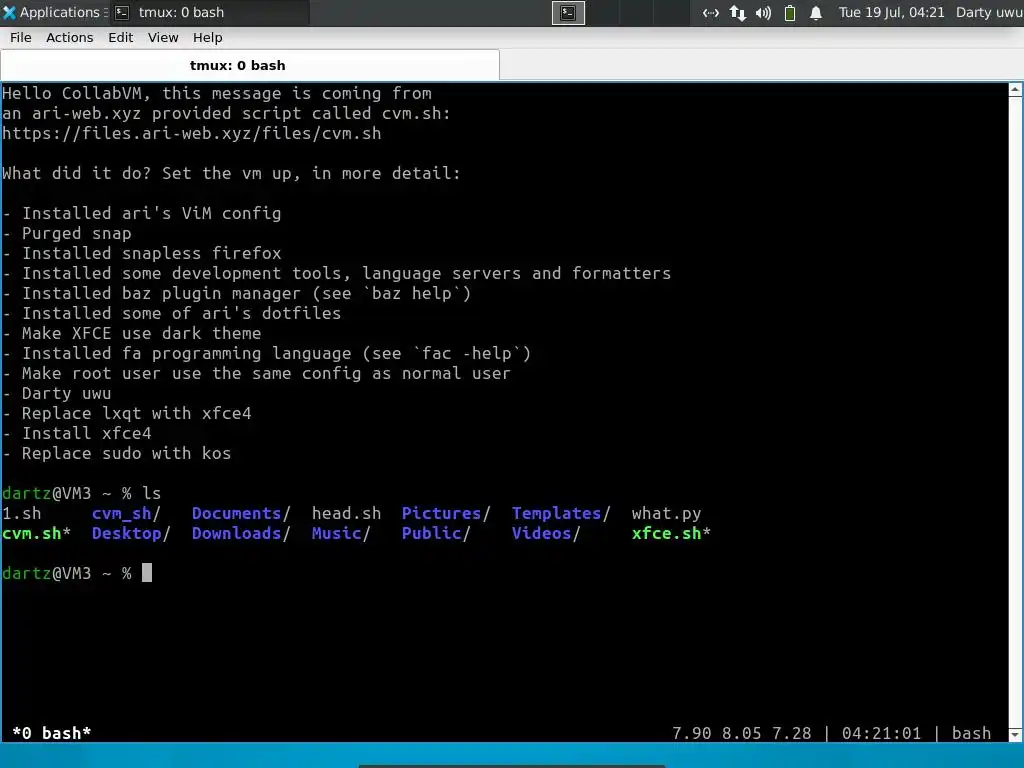Open the View menu
Screen dimensions: 1024x768
tap(163, 38)
